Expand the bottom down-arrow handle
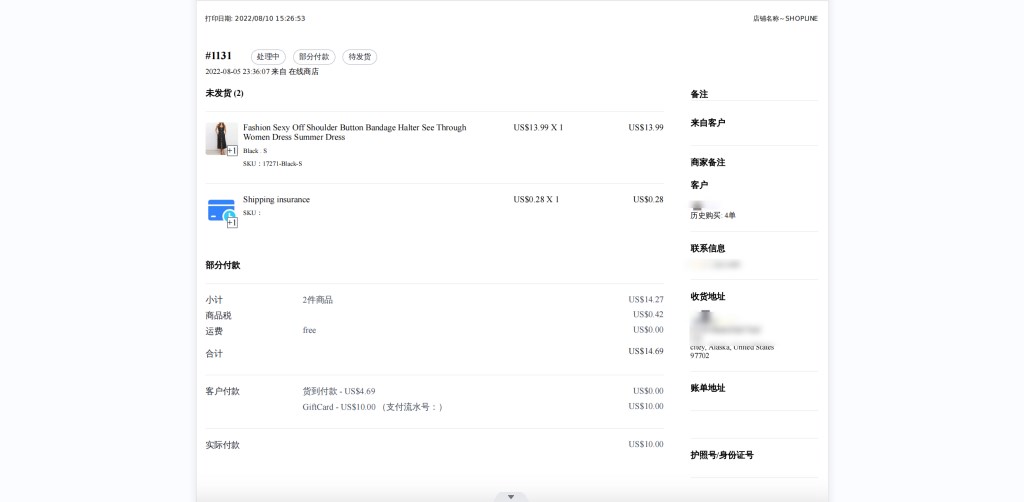 tap(511, 496)
